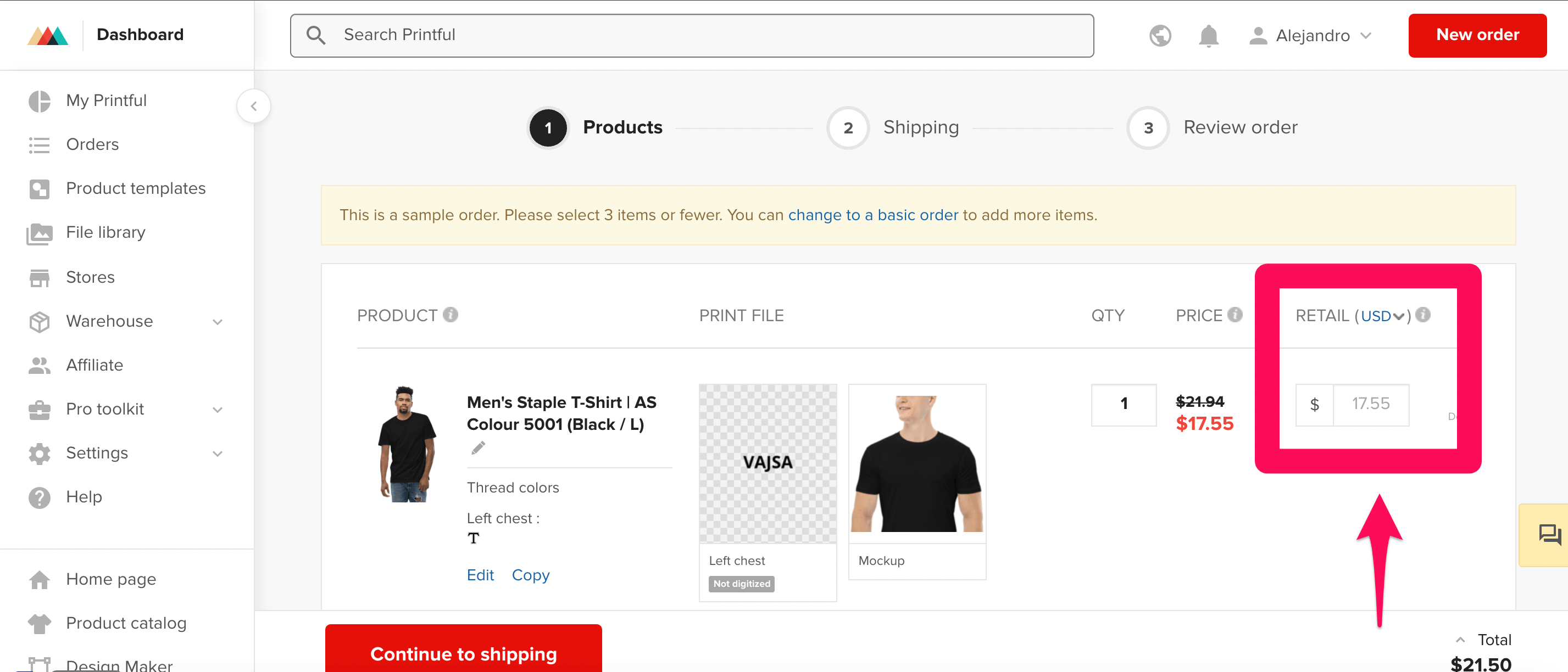Click the Printful logo
This screenshot has width=1568, height=672.
48,35
